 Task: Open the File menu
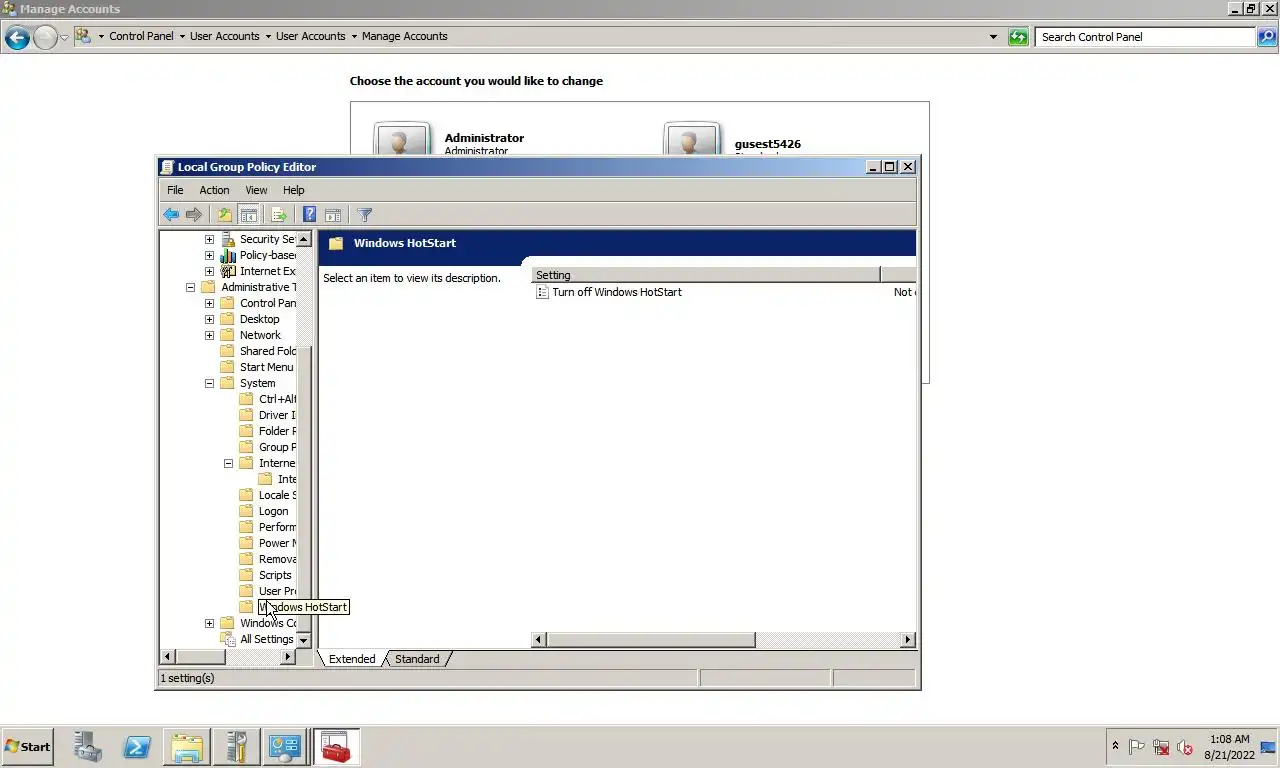[x=175, y=190]
